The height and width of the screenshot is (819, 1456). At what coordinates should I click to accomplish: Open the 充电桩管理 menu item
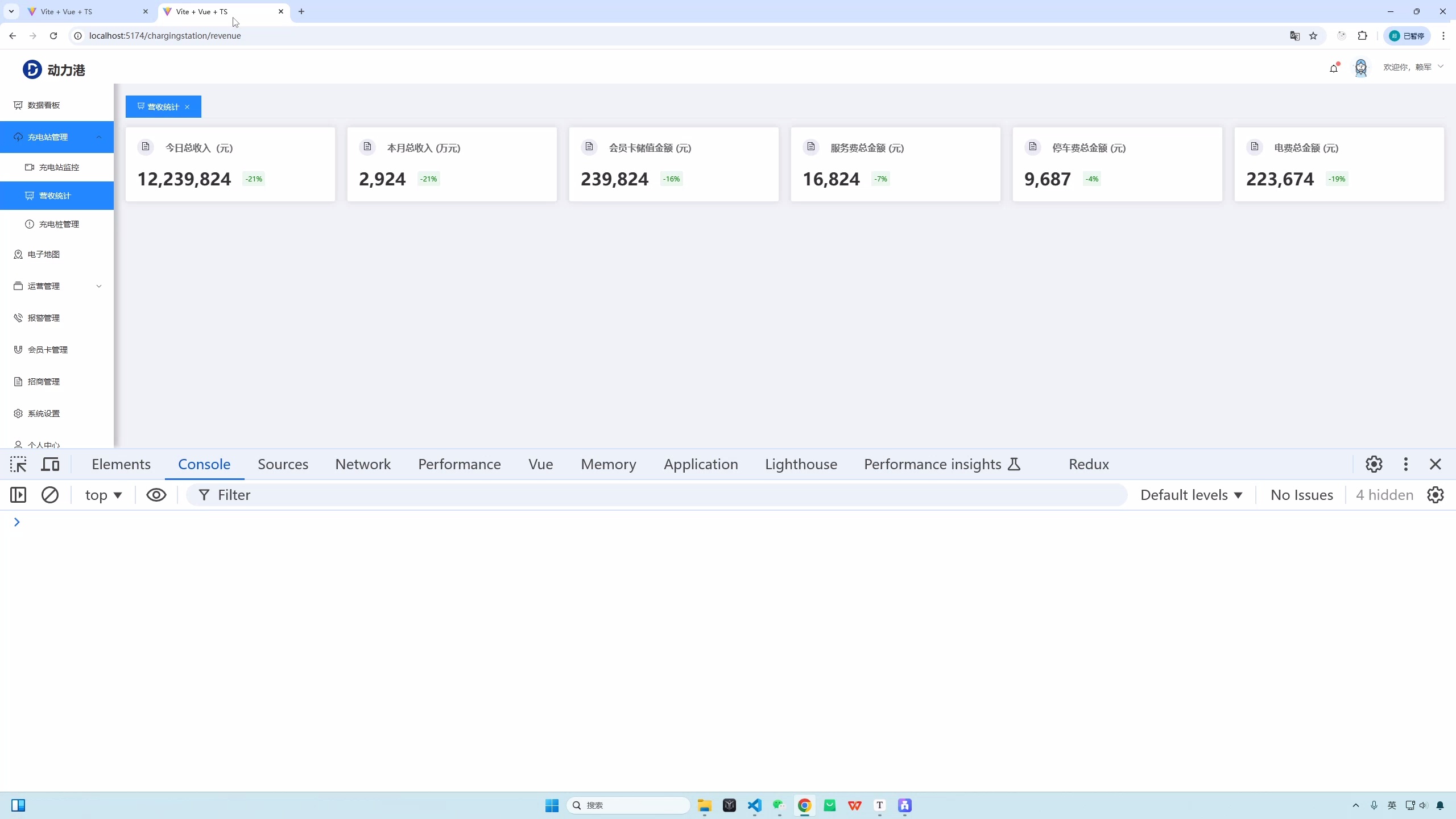(59, 224)
